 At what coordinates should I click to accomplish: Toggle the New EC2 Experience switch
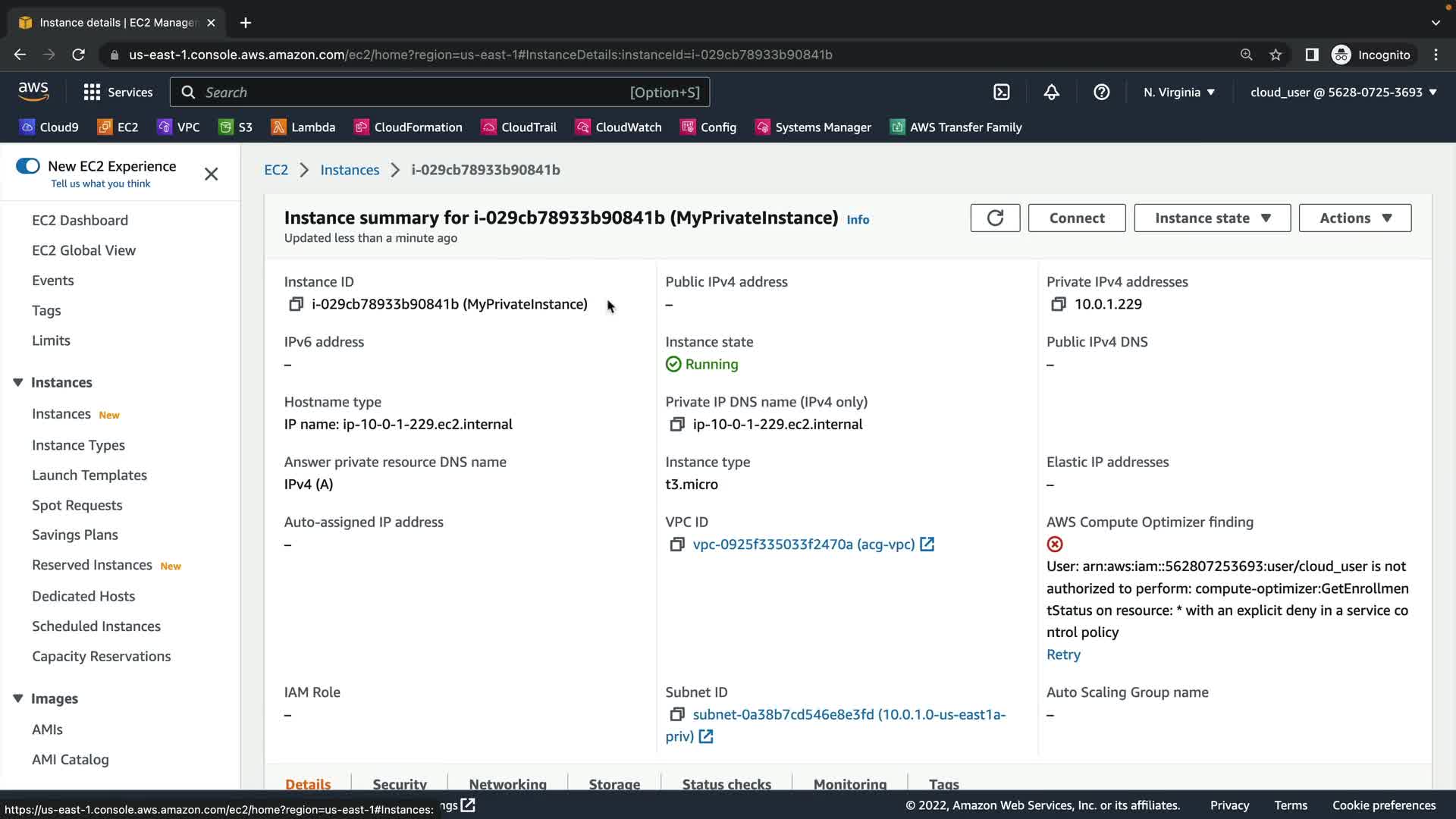[28, 166]
